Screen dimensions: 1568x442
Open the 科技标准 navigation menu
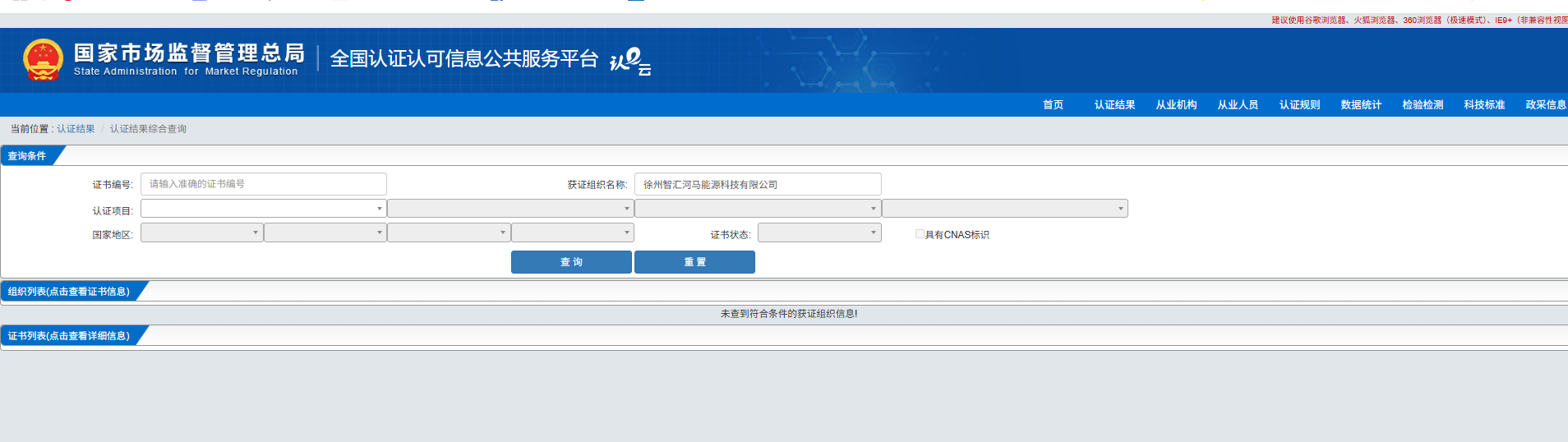click(1484, 105)
